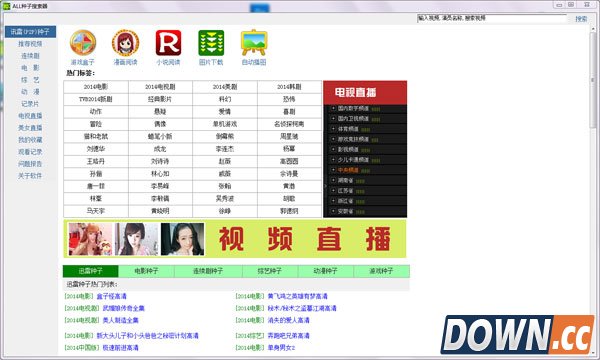Expand the 少儿卡通频道 plus icon
600x360 pixels.
tap(333, 160)
